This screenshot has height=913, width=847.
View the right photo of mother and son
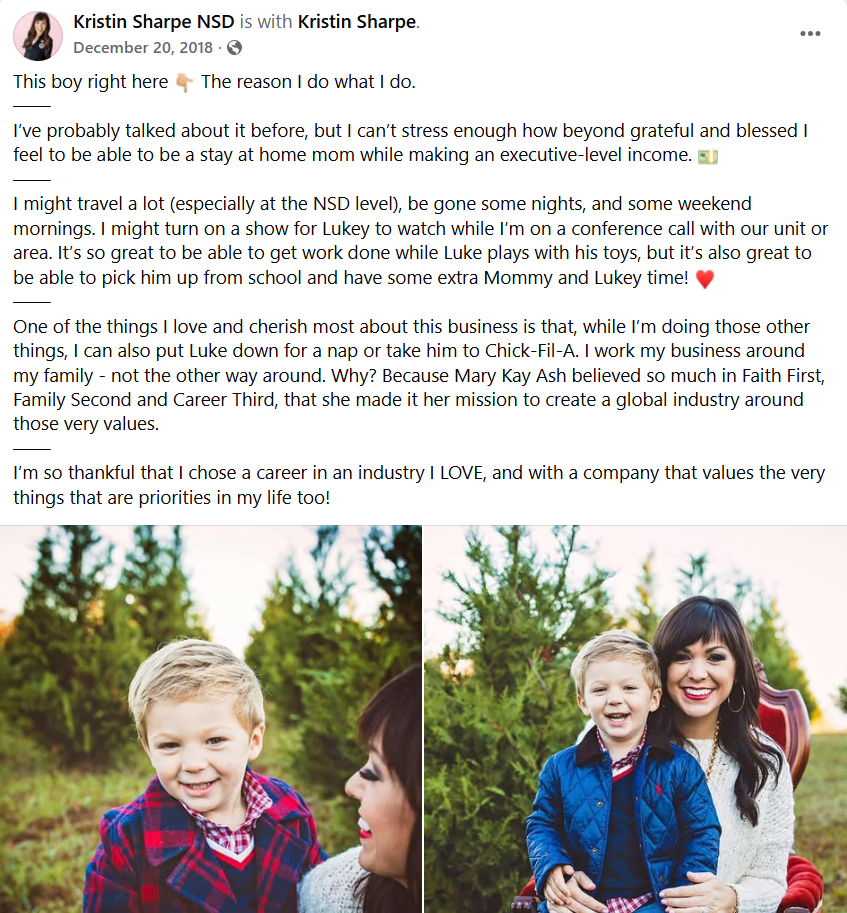[x=636, y=719]
